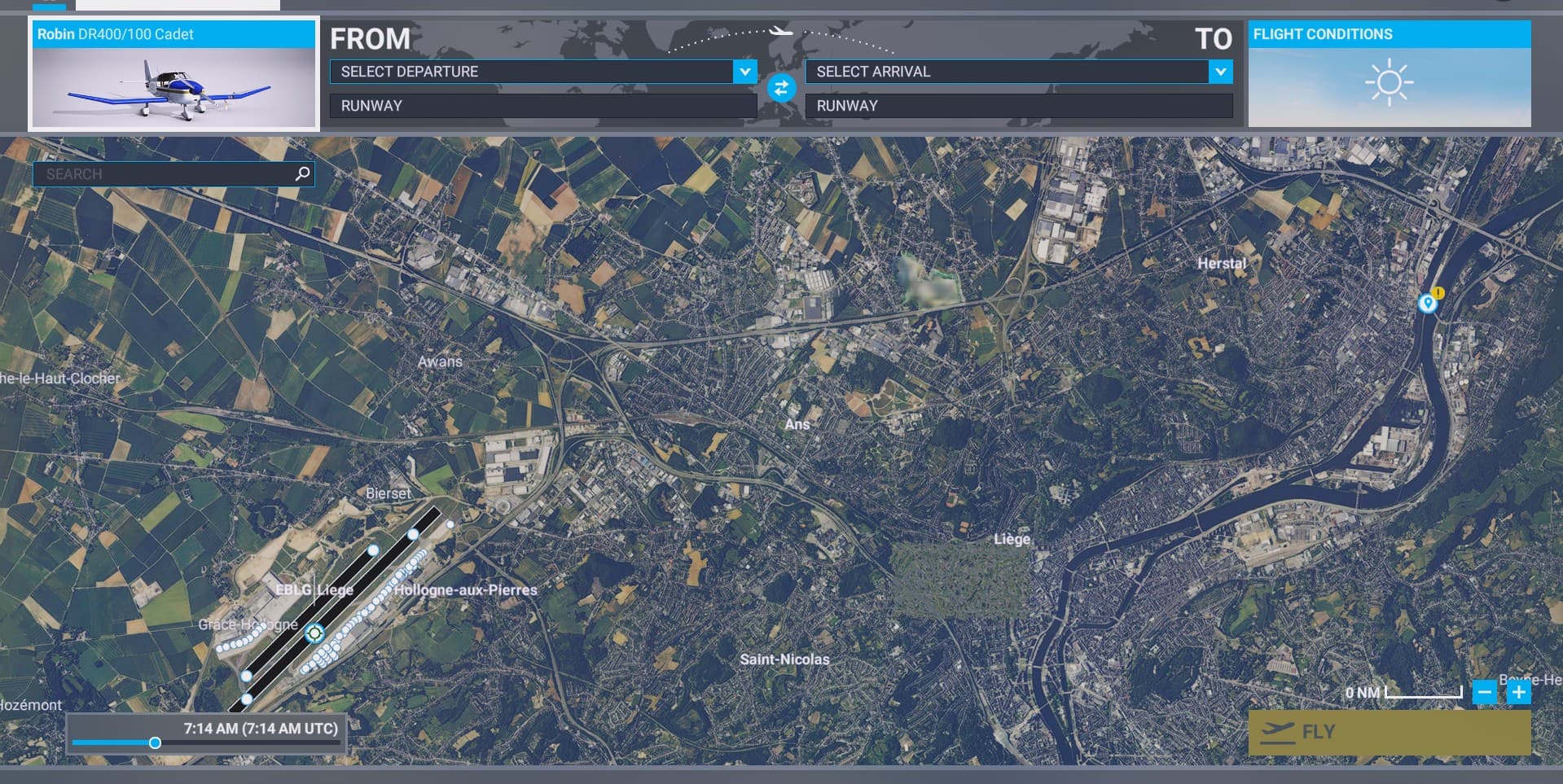Click the sun icon in Flight Conditions
The height and width of the screenshot is (784, 1563).
coord(1389,83)
